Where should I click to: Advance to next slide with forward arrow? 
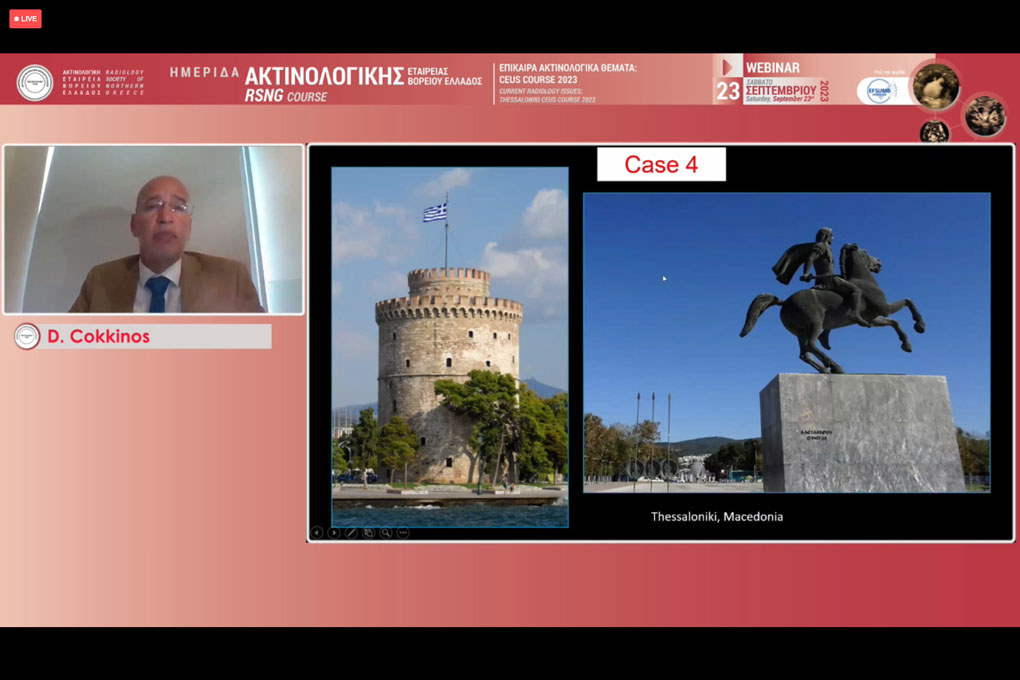(334, 533)
